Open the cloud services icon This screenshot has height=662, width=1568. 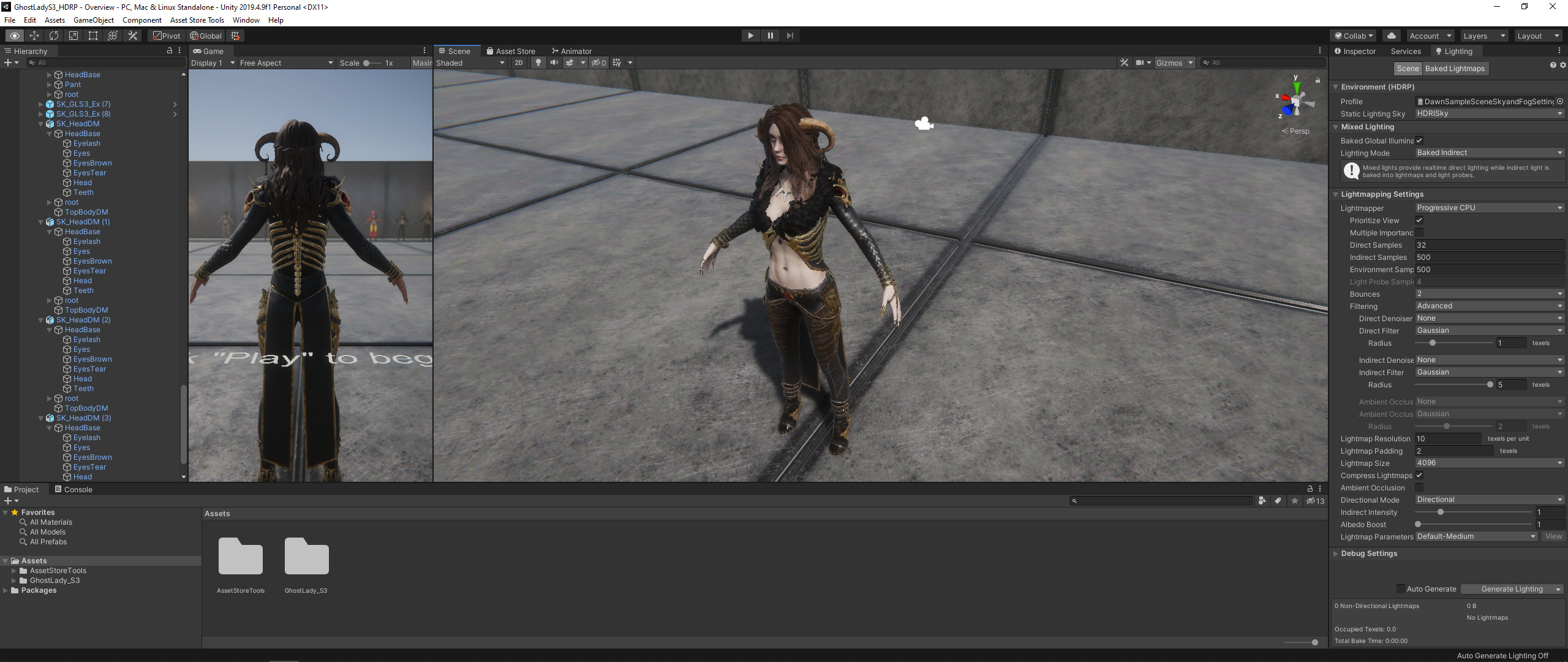coord(1392,36)
